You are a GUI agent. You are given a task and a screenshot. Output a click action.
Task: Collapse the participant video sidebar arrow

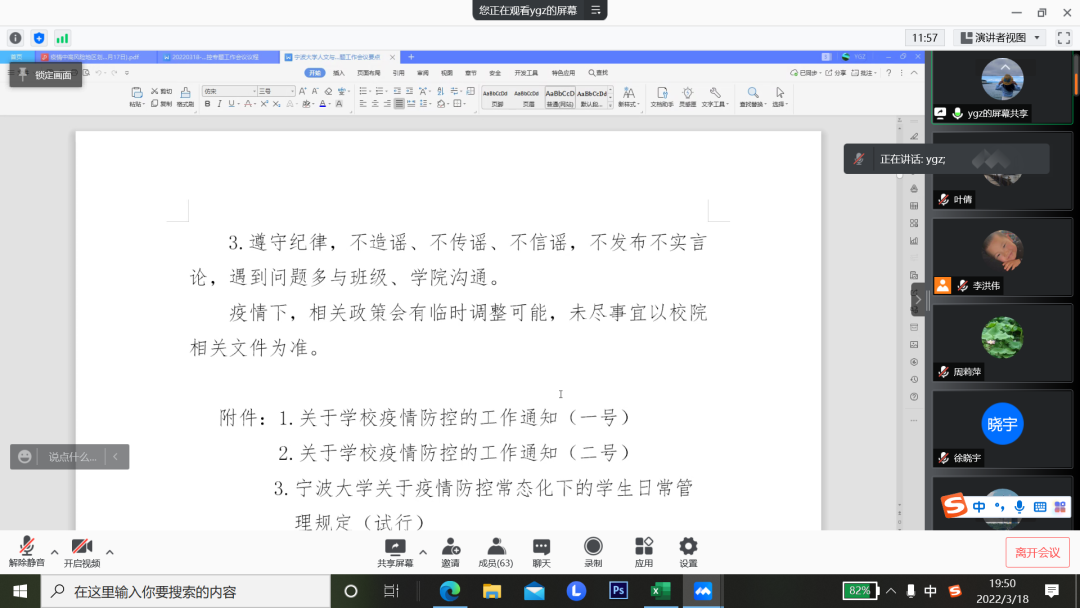click(x=917, y=299)
